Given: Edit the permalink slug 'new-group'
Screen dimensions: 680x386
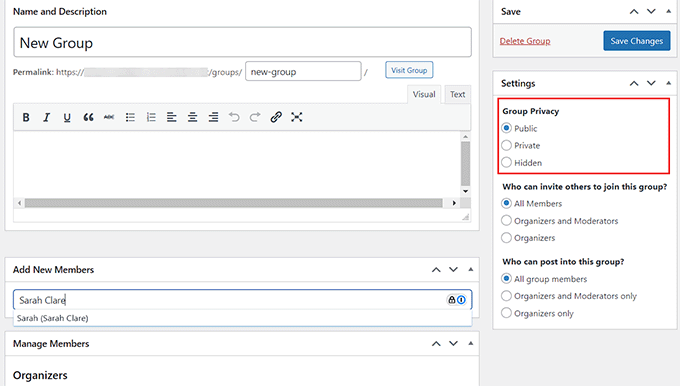Looking at the screenshot, I should [303, 72].
